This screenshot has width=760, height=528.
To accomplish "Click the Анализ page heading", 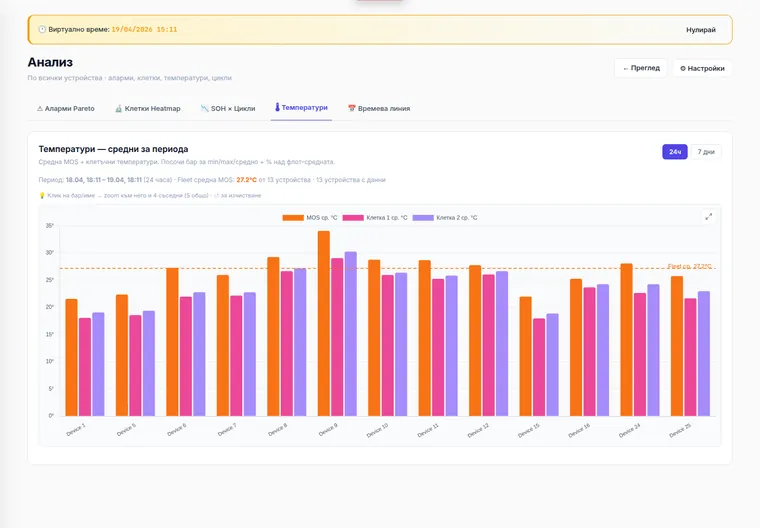I will (x=50, y=62).
